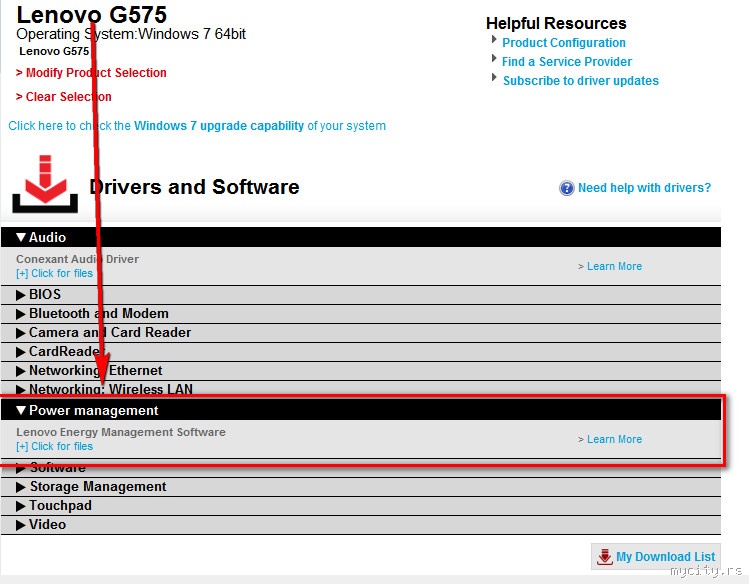Open Need help with drivers link

(644, 188)
